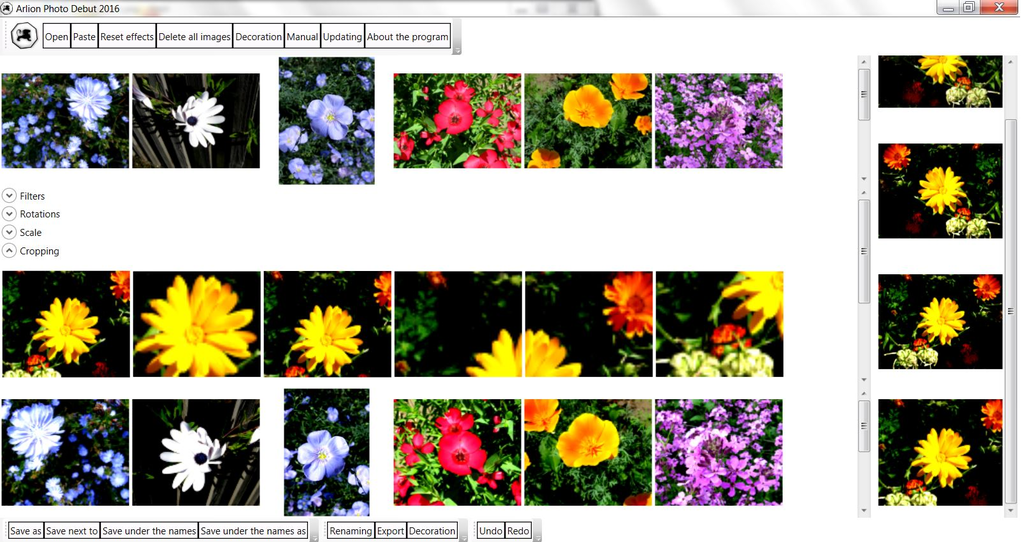Click the Save as button
Screen dimensions: 1022x542
25,531
